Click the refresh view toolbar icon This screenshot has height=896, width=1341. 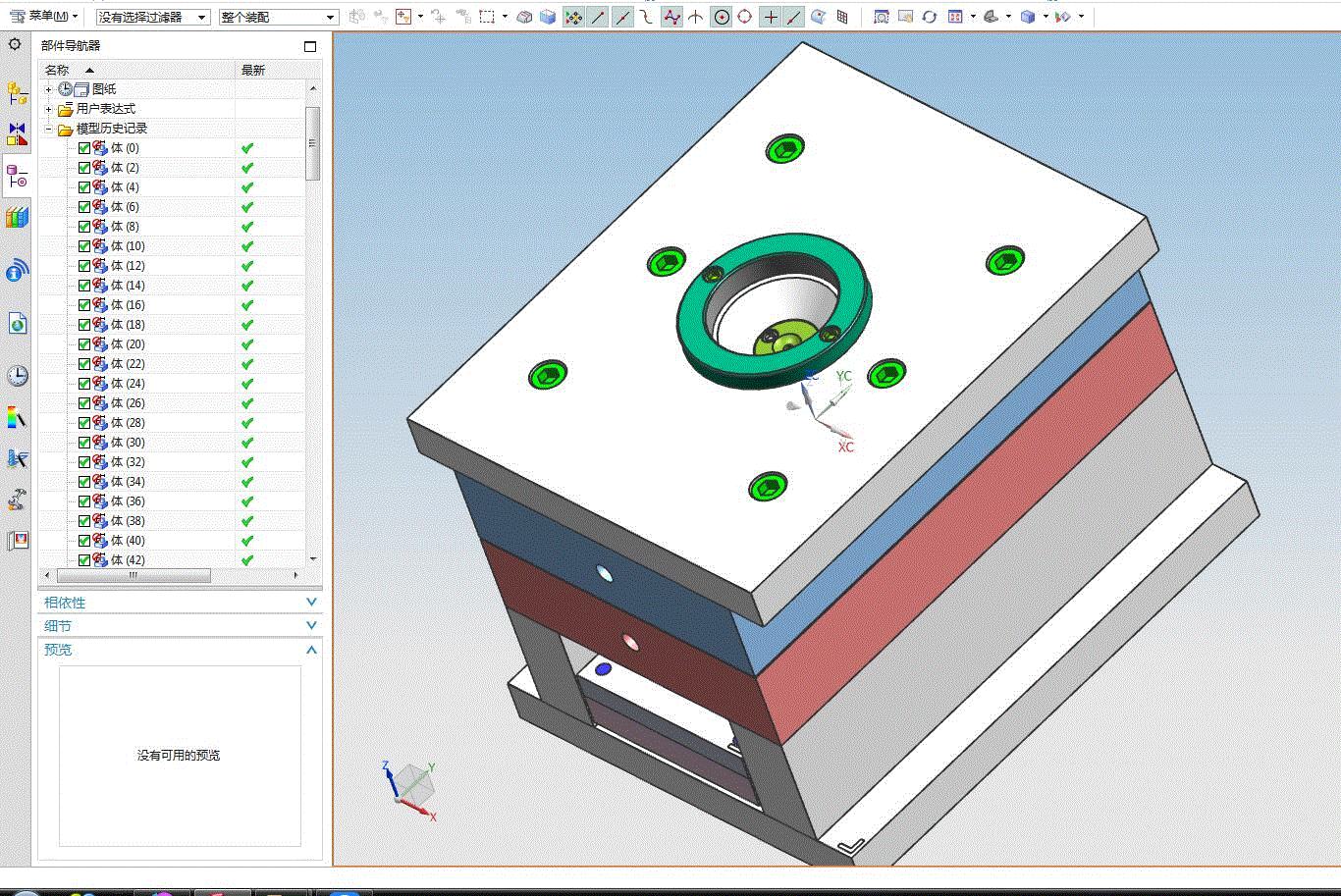929,17
